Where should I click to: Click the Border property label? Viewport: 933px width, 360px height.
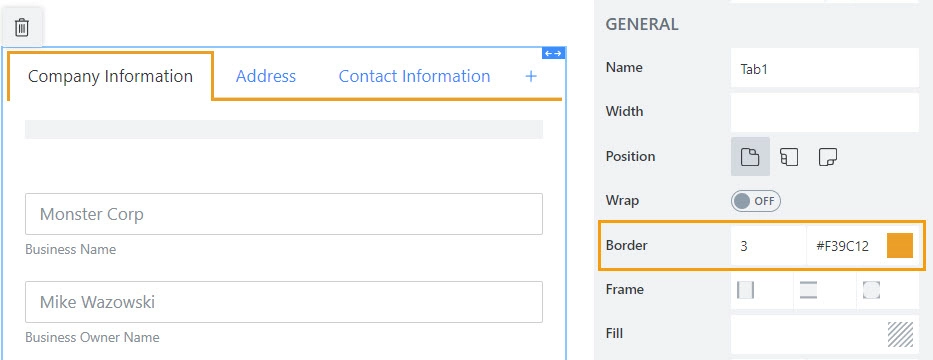click(x=627, y=245)
